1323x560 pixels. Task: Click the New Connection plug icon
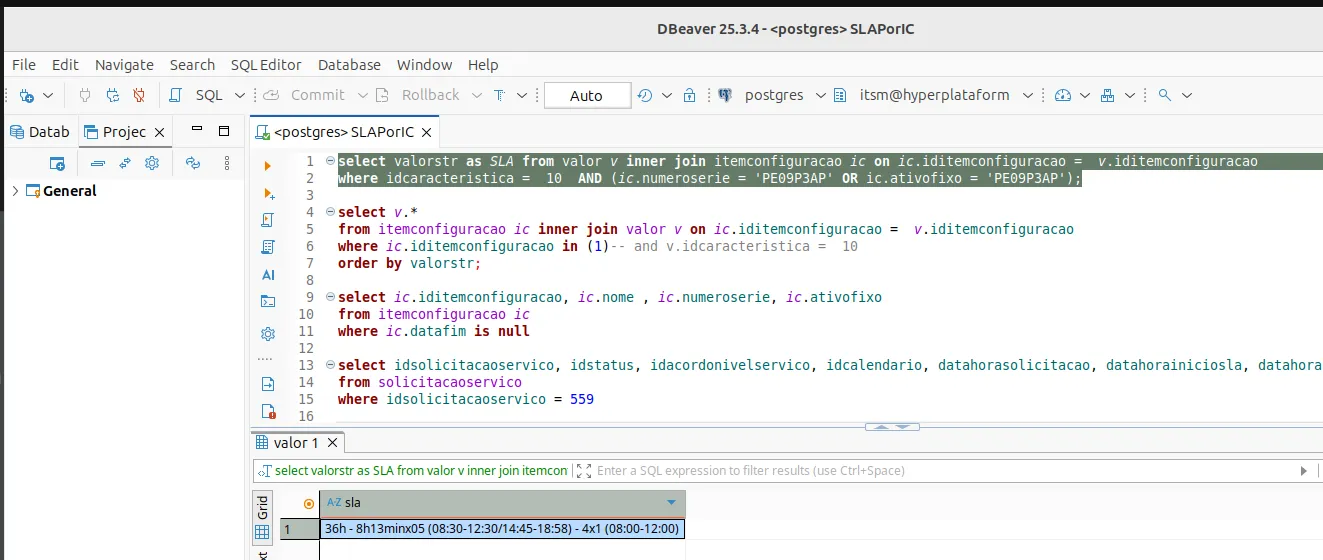coord(27,95)
